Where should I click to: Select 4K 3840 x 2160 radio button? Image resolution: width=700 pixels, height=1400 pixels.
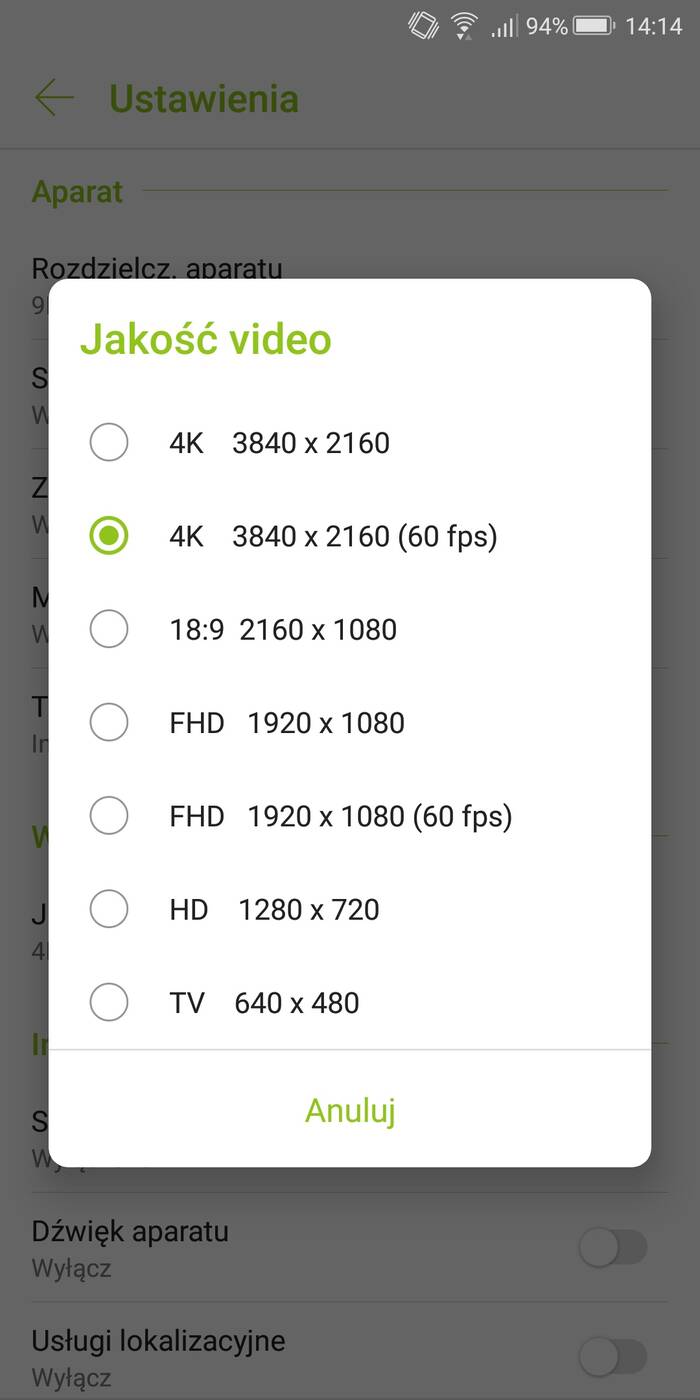[109, 443]
